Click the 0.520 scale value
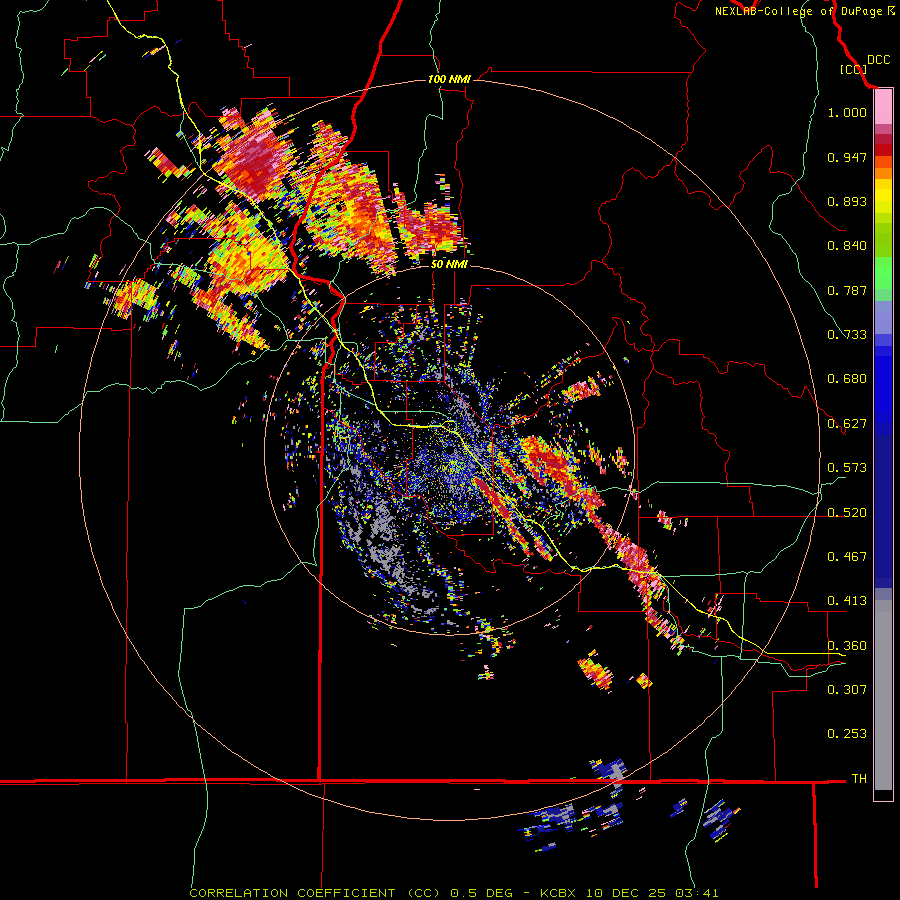This screenshot has height=900, width=900. [847, 513]
